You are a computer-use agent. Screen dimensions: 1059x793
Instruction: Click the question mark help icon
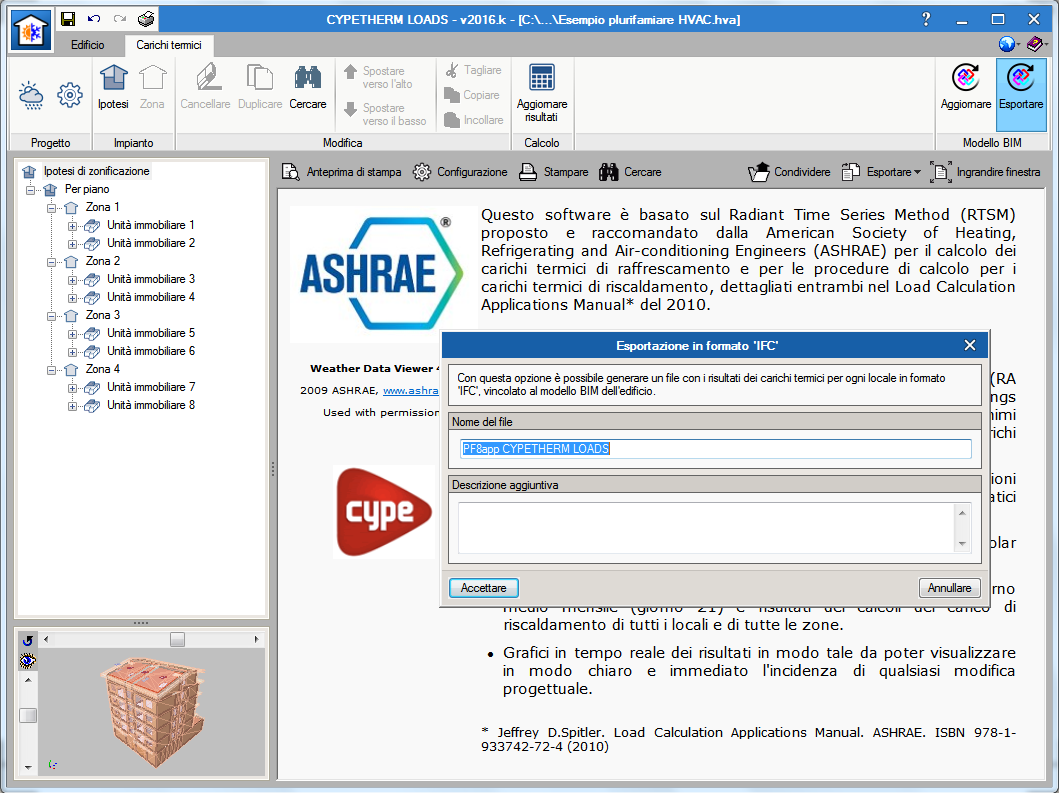pyautogui.click(x=926, y=19)
